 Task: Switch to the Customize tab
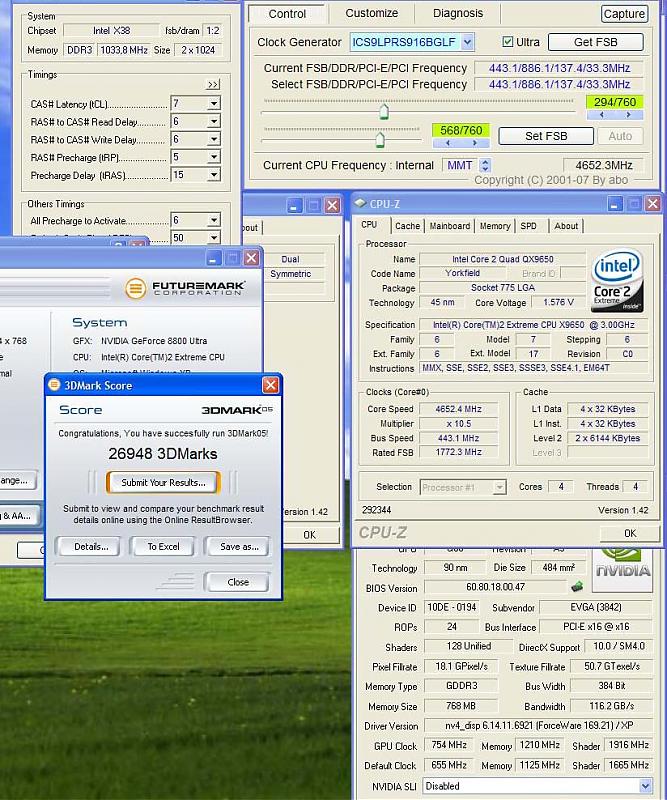(x=372, y=13)
